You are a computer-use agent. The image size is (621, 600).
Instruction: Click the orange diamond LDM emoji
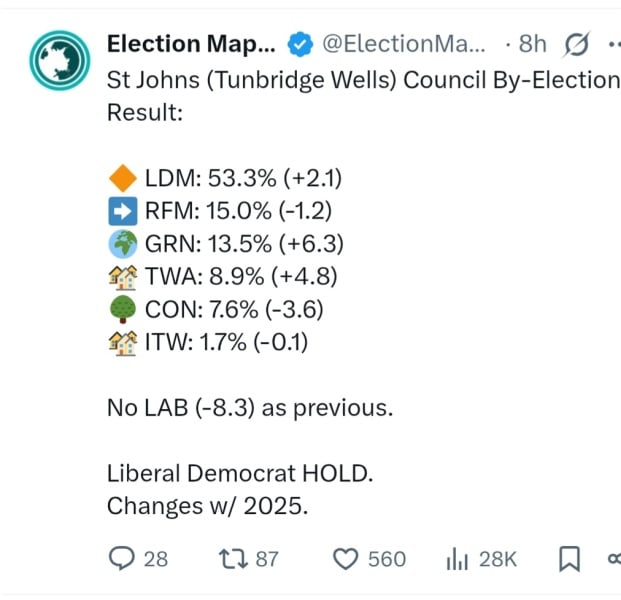[x=121, y=179]
